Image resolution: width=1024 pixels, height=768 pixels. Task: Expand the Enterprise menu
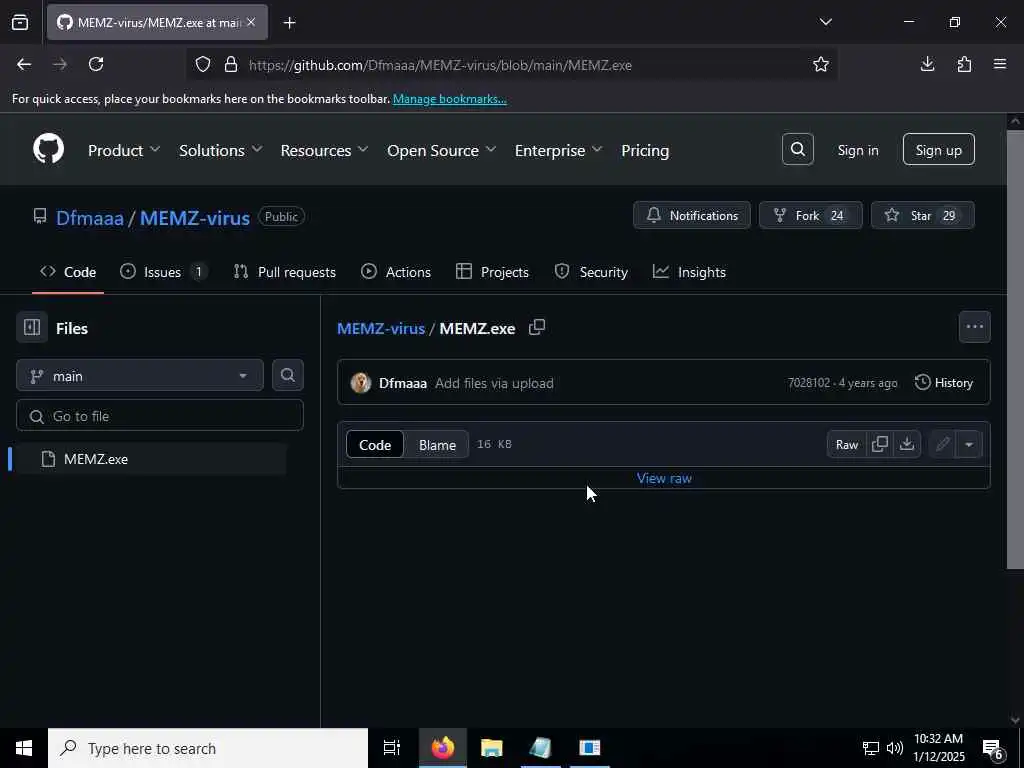[x=558, y=150]
